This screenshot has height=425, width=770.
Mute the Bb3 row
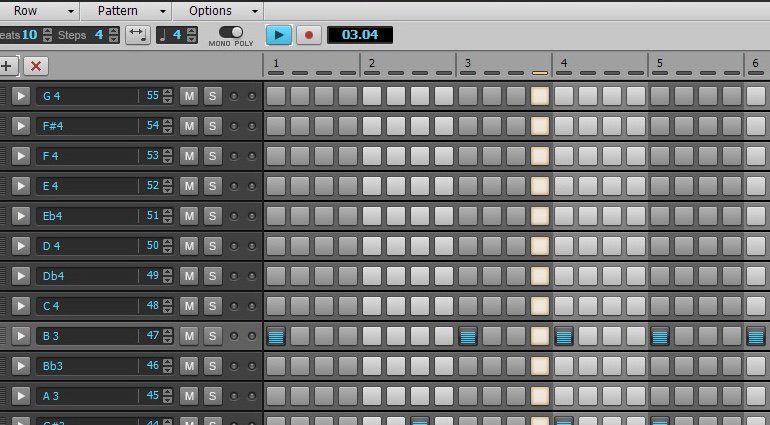(190, 366)
